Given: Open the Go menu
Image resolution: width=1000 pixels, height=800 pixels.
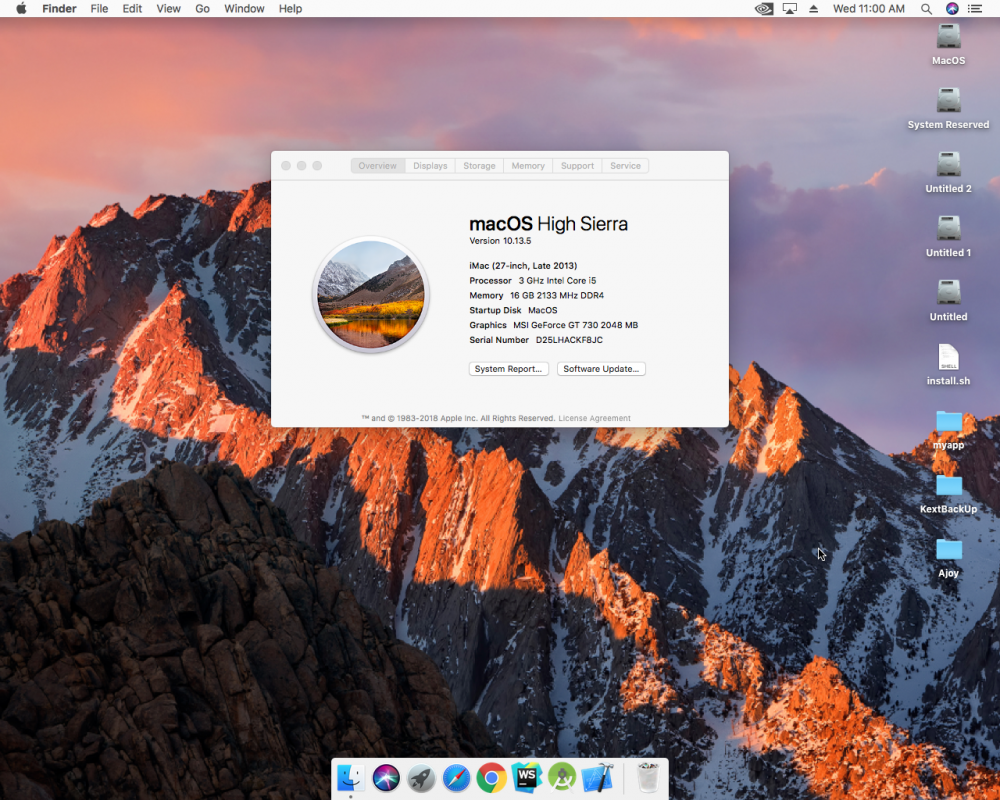Looking at the screenshot, I should (202, 9).
